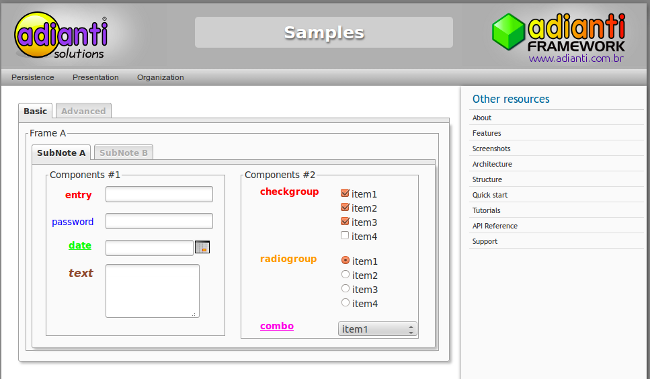Screen dimensions: 650x379
Task: Click the red 'entry' label
Action: pyautogui.click(x=78, y=195)
